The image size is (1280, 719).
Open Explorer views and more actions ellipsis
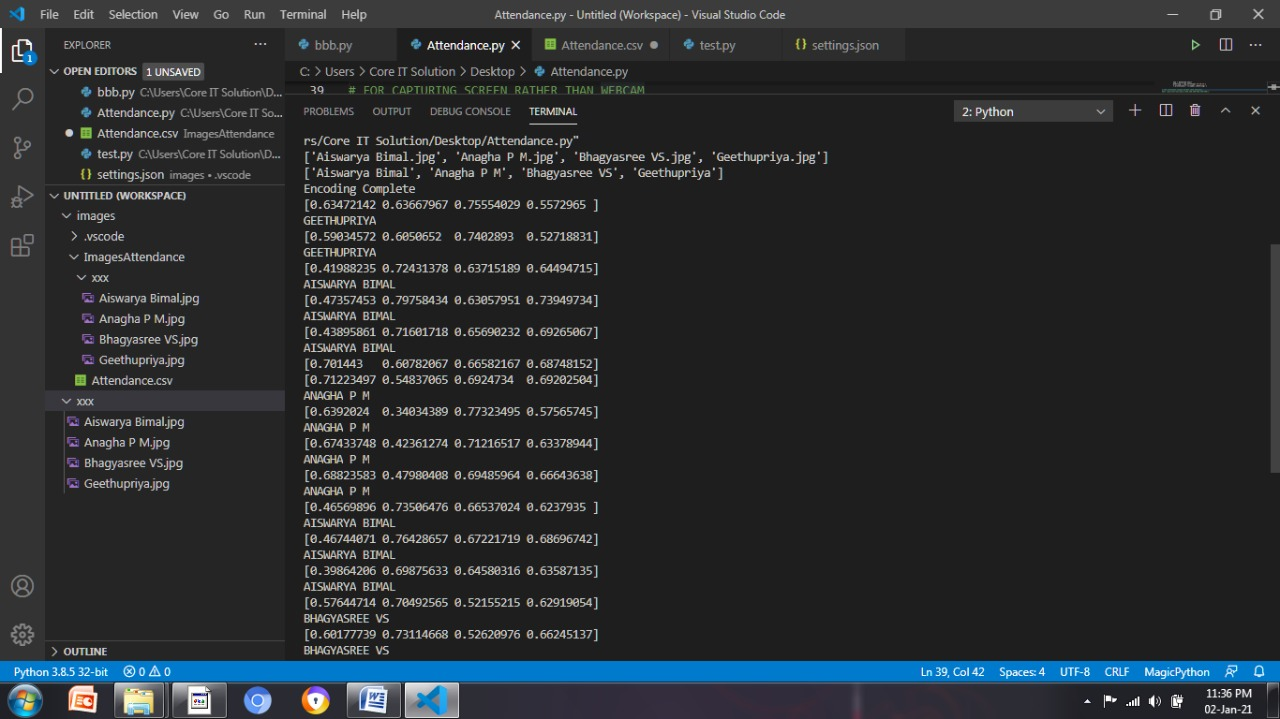click(x=260, y=45)
